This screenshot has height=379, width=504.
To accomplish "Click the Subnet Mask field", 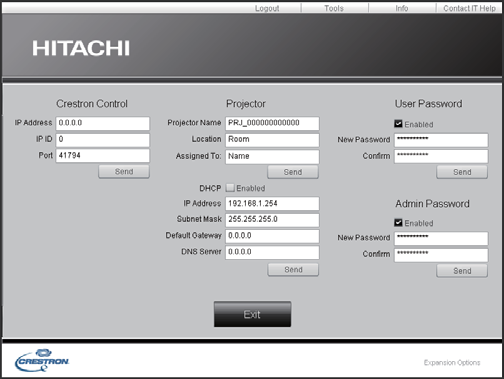I will tap(272, 220).
